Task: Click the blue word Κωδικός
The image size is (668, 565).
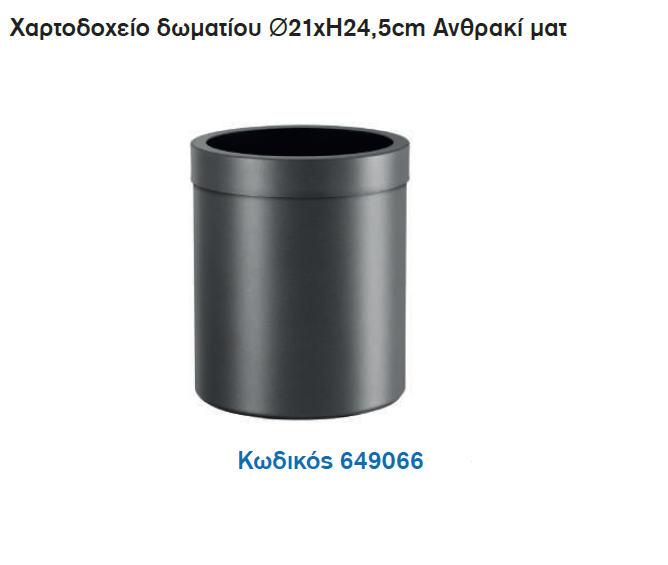Action: pyautogui.click(x=285, y=461)
